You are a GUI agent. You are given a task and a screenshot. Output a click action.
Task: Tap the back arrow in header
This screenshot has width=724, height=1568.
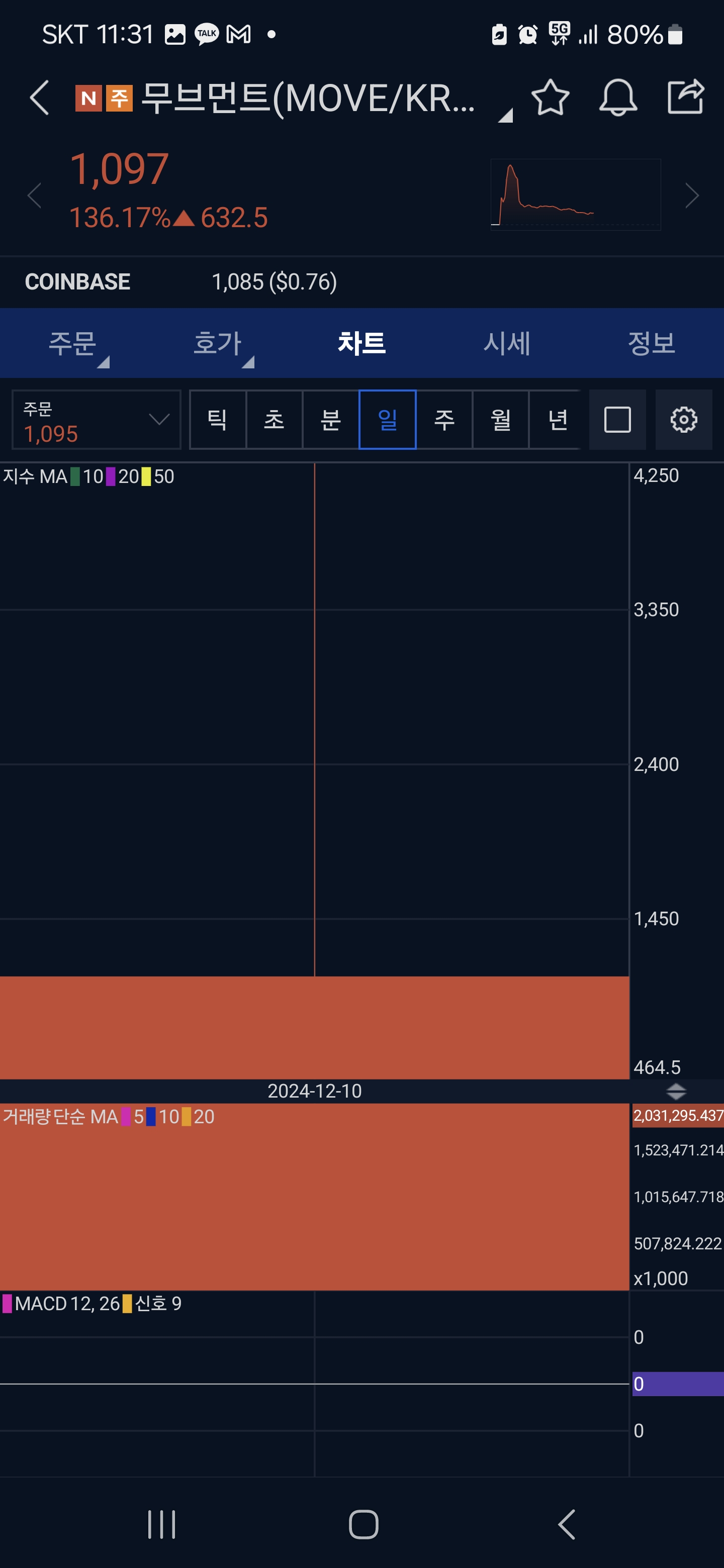pos(40,97)
